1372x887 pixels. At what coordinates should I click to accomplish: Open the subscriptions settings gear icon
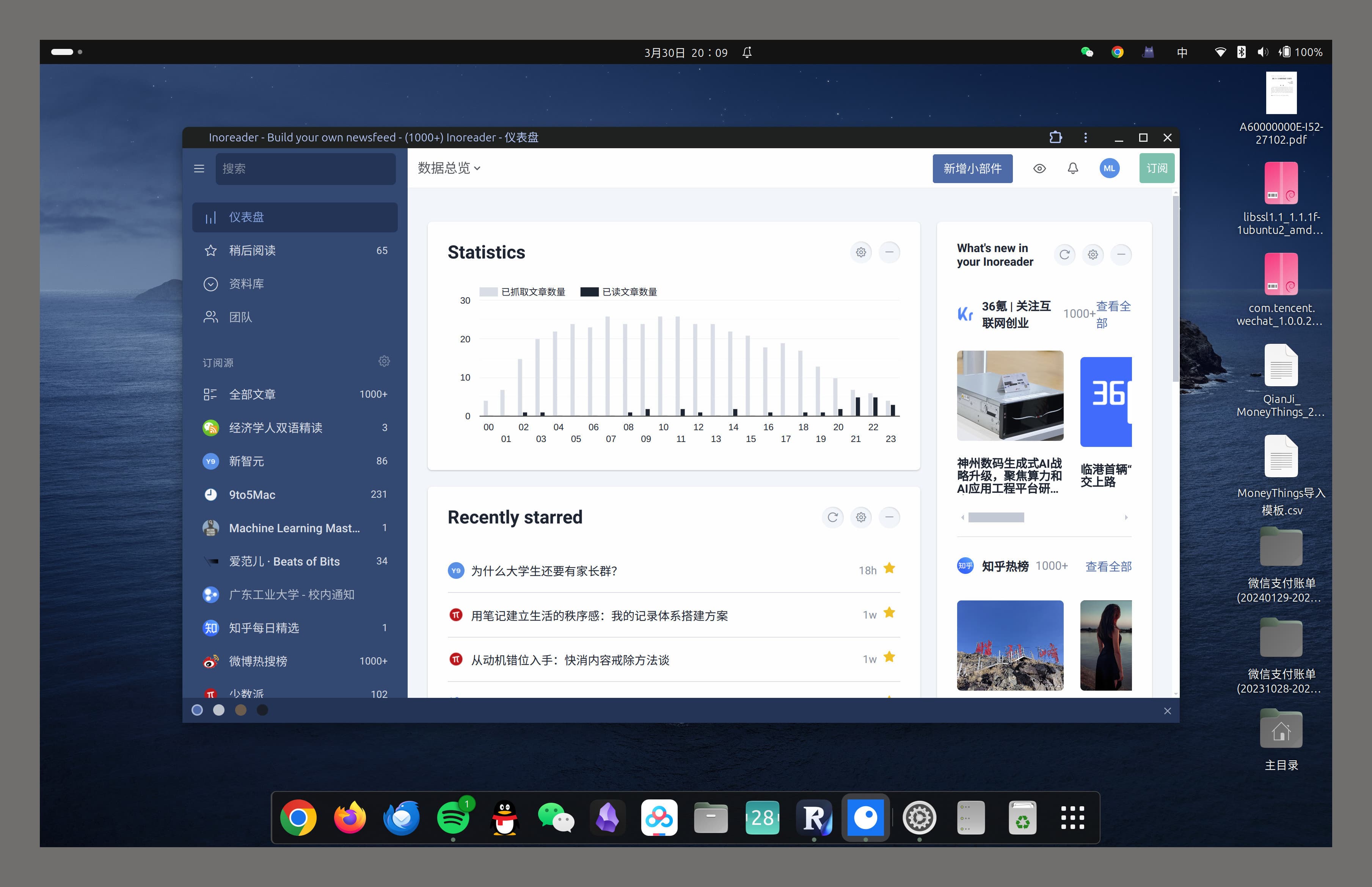coord(385,361)
